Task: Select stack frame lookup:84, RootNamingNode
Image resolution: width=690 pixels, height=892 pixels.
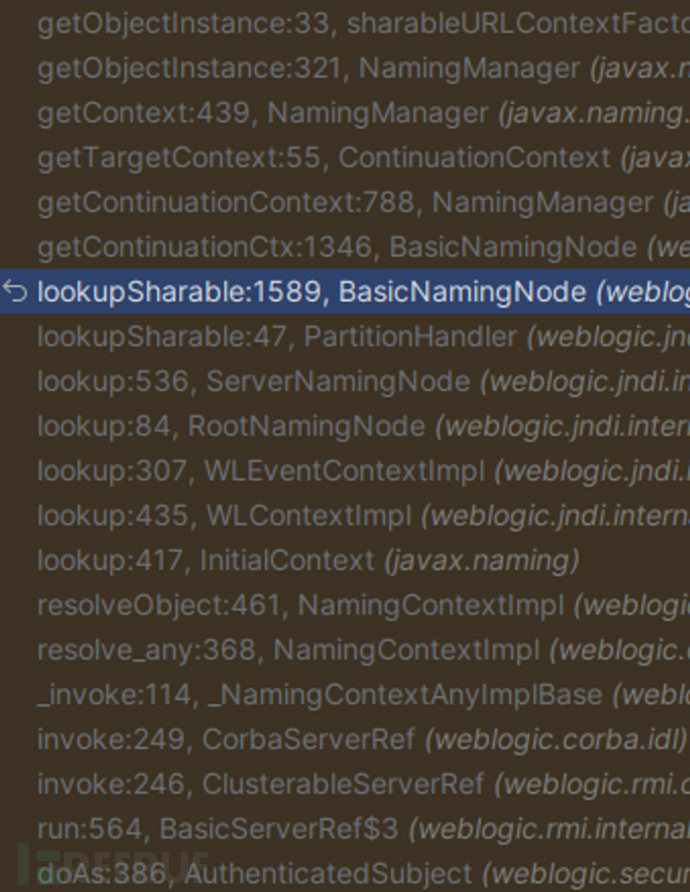Action: coord(345,426)
